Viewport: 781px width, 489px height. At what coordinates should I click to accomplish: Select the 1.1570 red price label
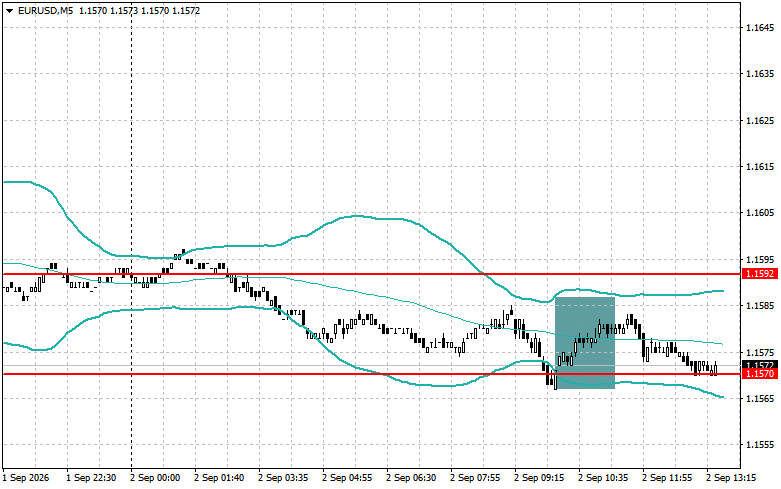[760, 374]
